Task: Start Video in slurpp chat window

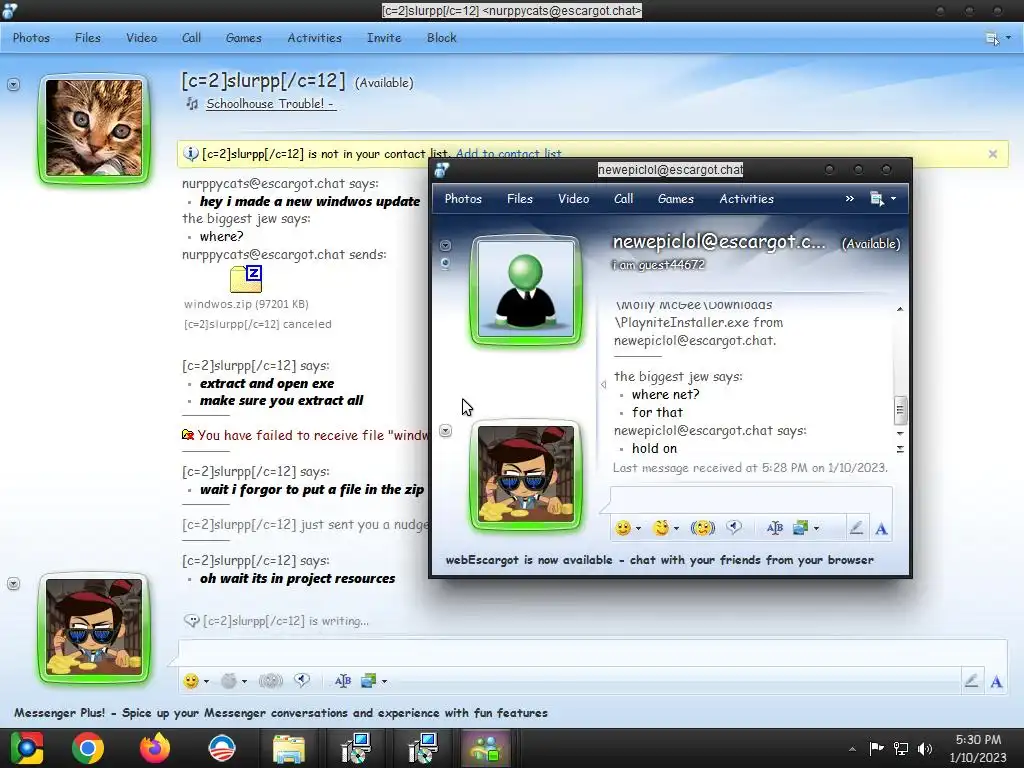Action: pos(142,38)
